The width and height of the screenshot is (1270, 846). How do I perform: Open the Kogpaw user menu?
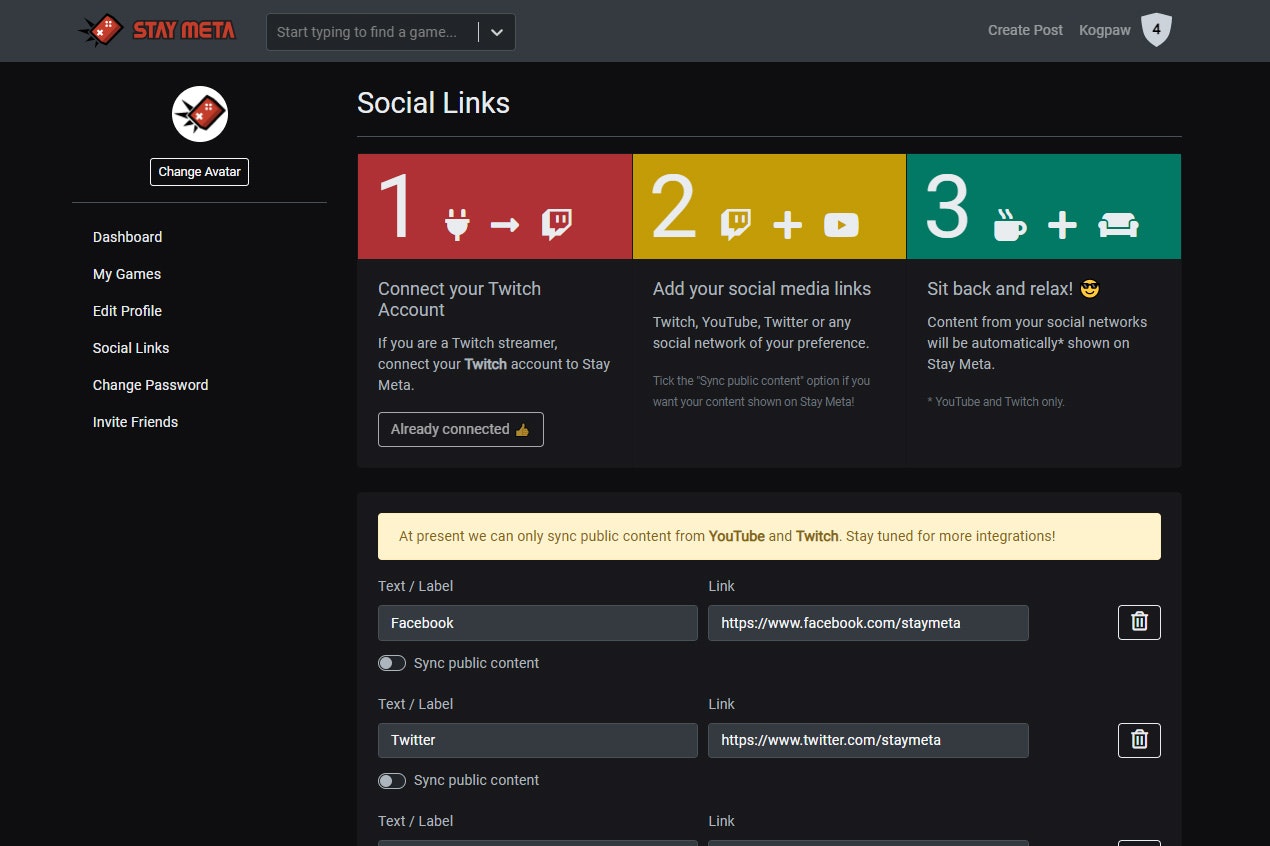1105,30
